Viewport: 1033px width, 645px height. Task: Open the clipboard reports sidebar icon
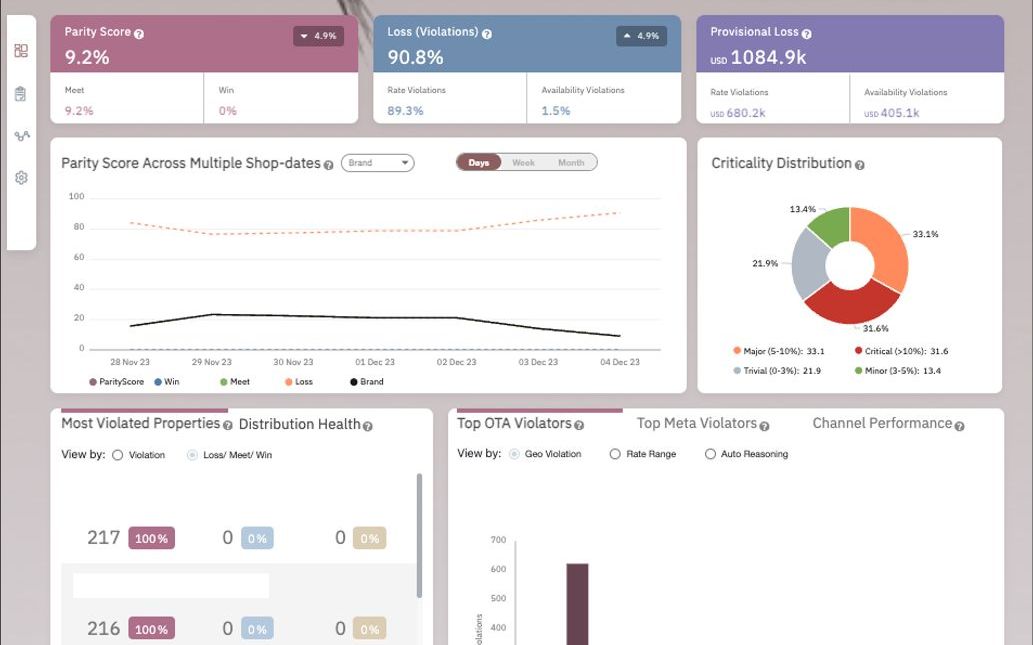coord(20,94)
